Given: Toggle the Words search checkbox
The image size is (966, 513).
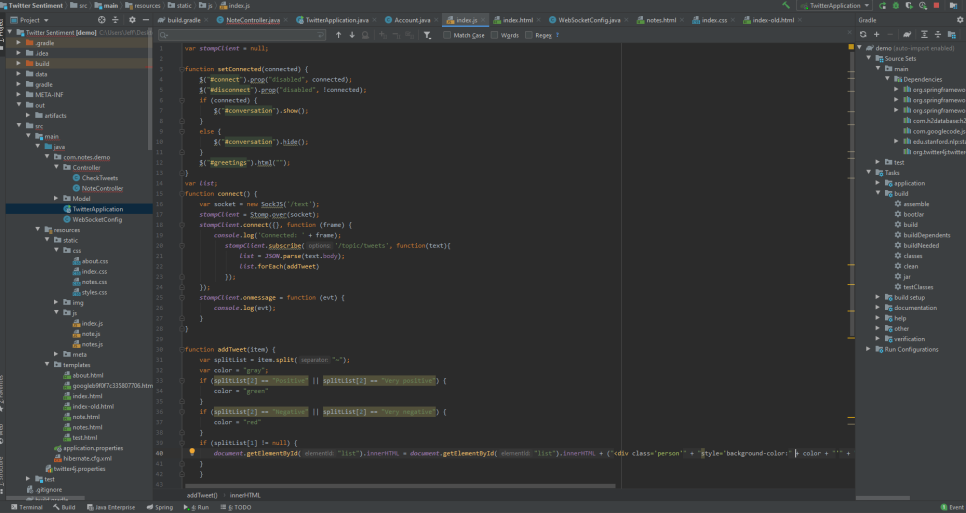Looking at the screenshot, I should pyautogui.click(x=492, y=35).
